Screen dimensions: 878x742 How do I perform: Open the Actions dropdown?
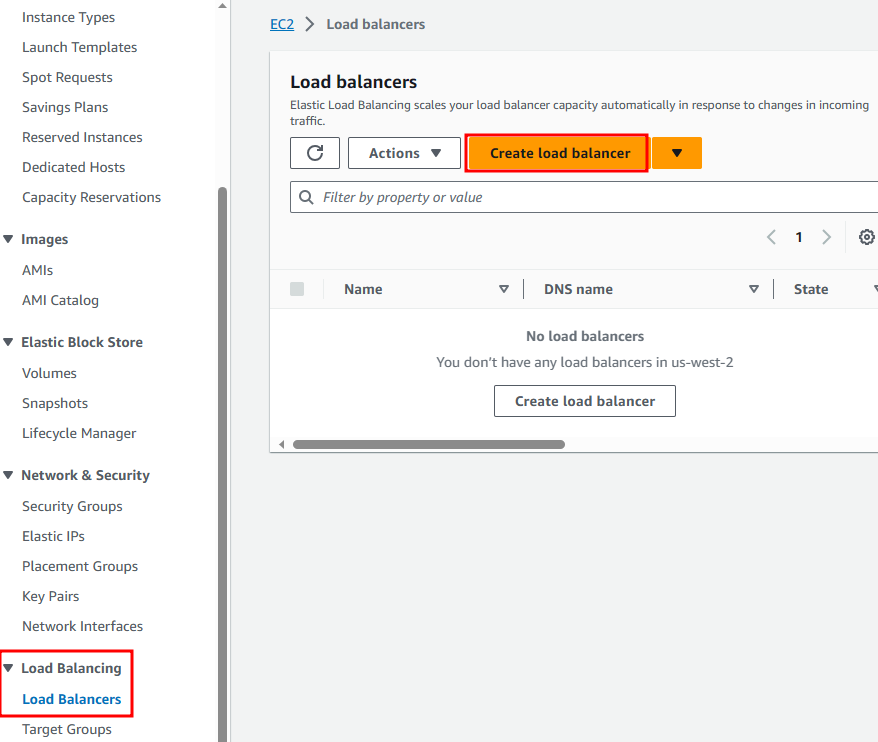point(404,153)
